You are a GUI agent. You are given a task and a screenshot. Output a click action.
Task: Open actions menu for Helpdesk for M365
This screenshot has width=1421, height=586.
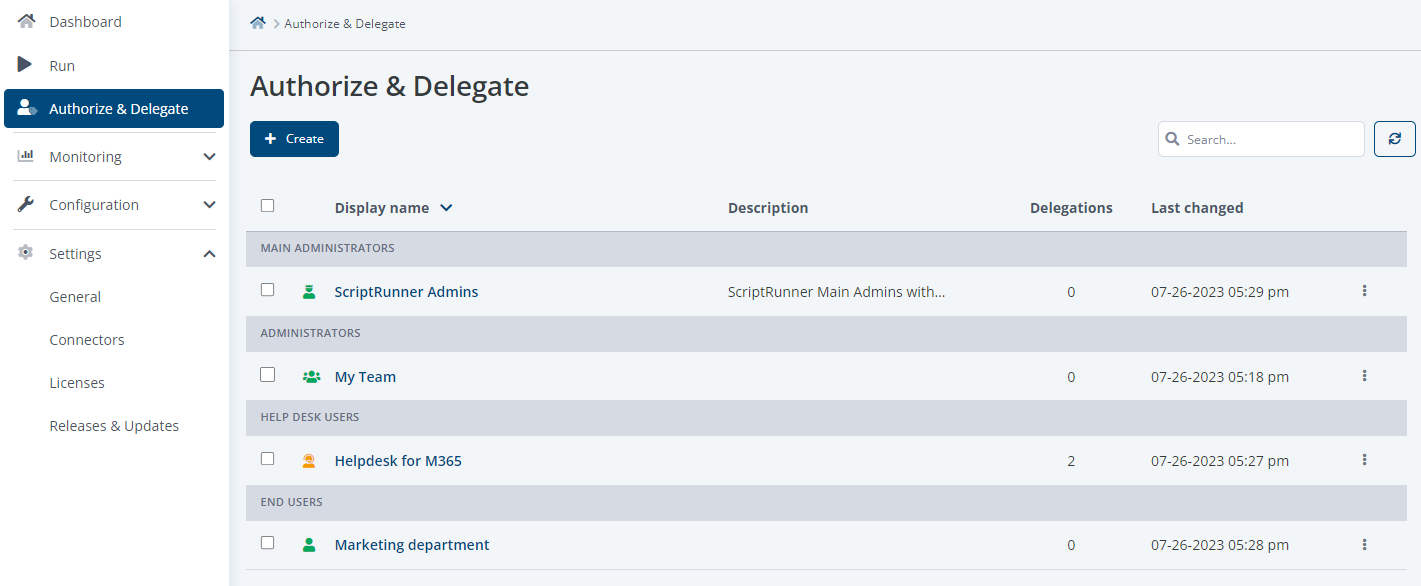tap(1364, 460)
